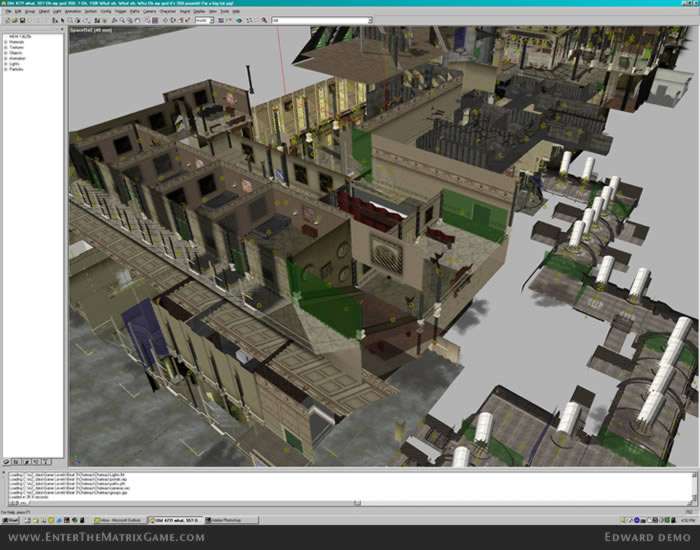Close the left tree panel
Screen dimensions: 700x550
click(x=62, y=29)
